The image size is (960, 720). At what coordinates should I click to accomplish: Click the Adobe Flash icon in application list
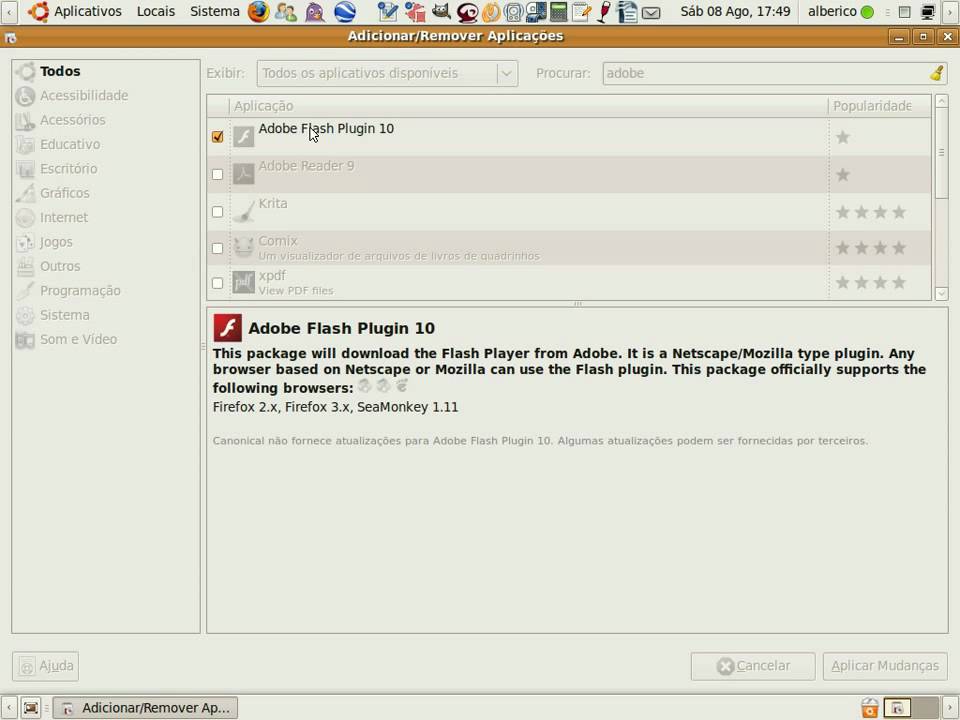click(x=243, y=136)
